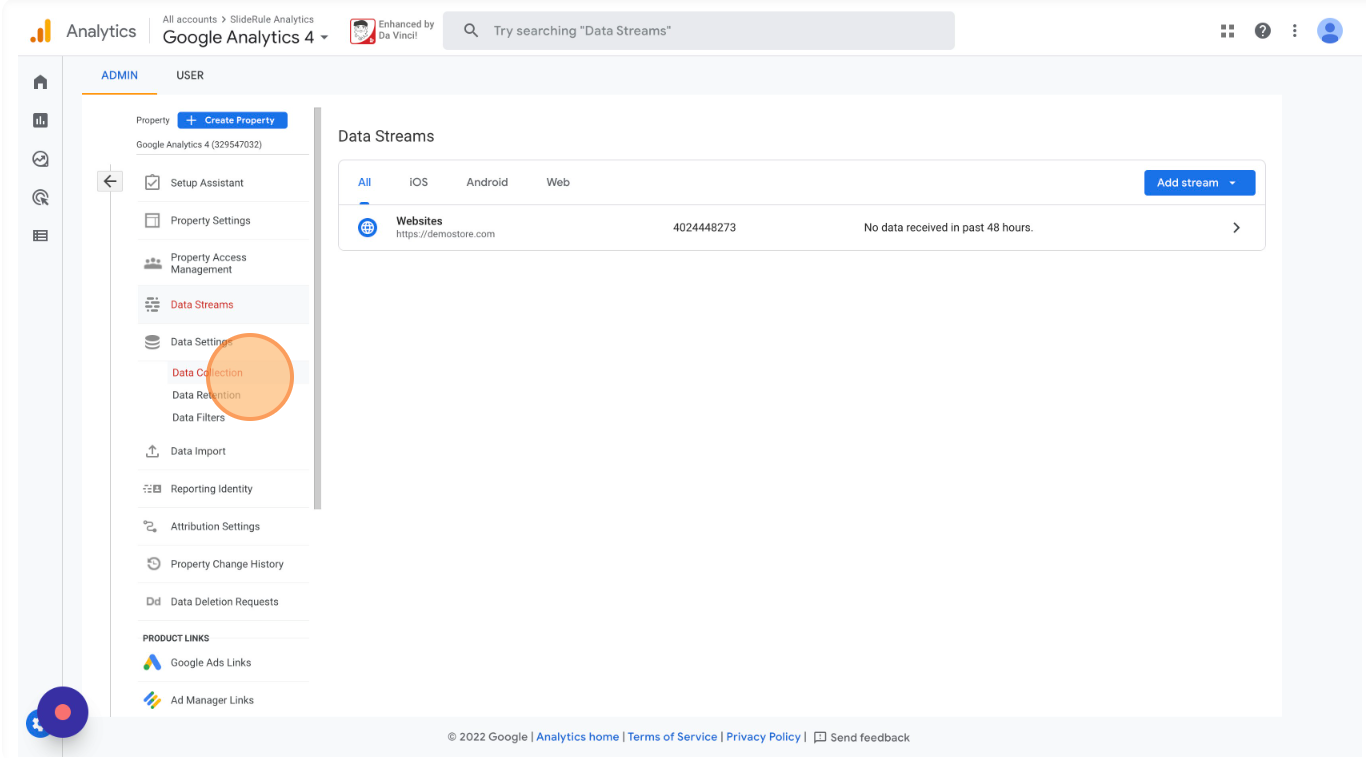Click the Create Property button
Image resolution: width=1366 pixels, height=758 pixels.
(232, 120)
